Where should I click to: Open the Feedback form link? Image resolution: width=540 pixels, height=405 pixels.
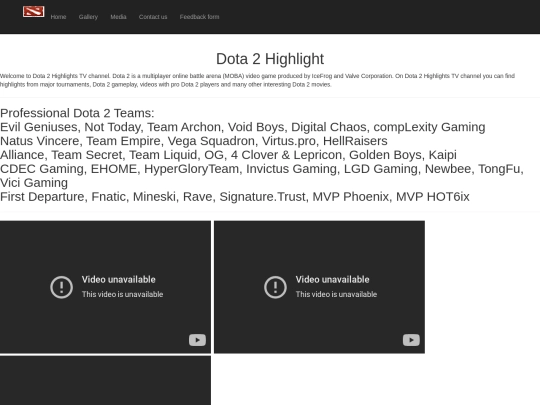pyautogui.click(x=199, y=17)
